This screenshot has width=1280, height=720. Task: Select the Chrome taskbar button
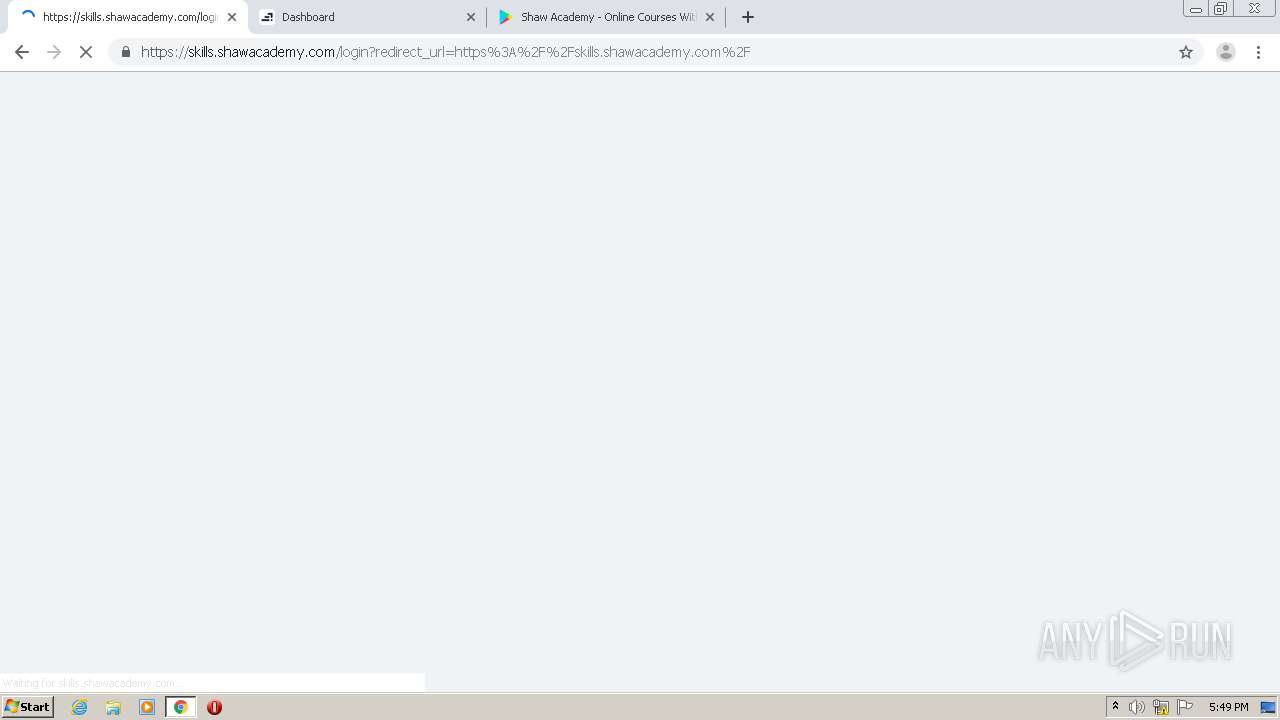pos(181,707)
